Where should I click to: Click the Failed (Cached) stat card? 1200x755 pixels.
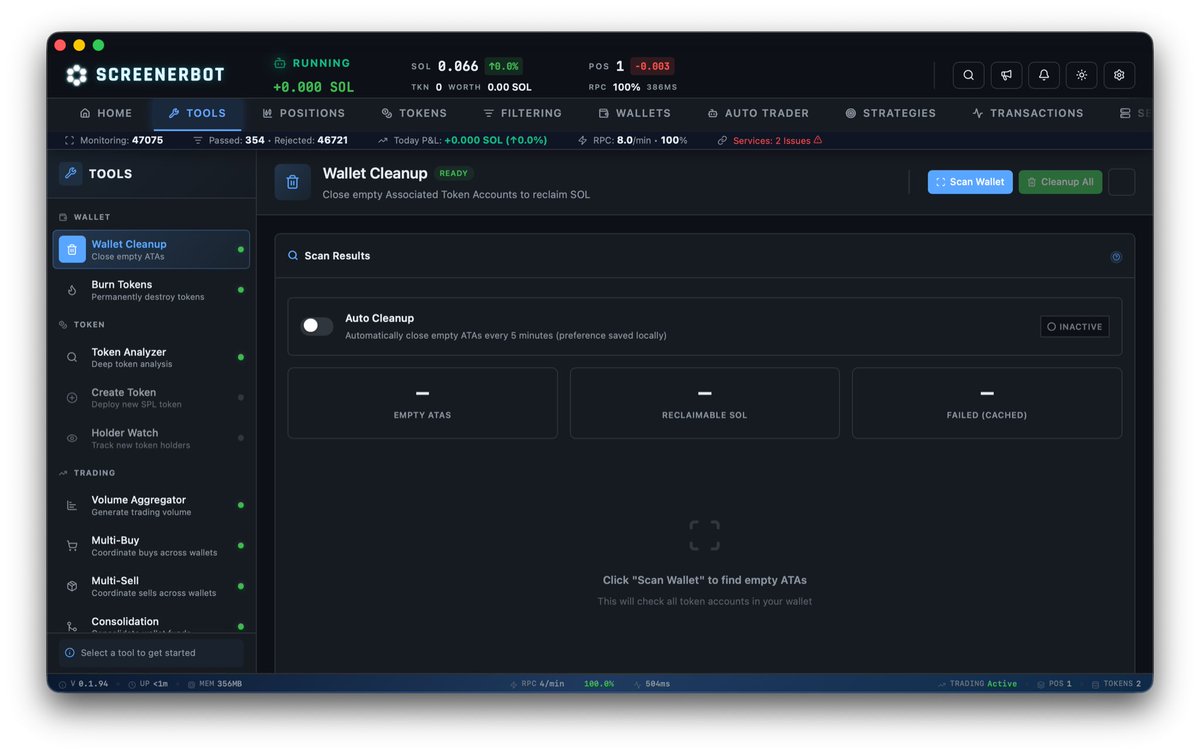(987, 403)
